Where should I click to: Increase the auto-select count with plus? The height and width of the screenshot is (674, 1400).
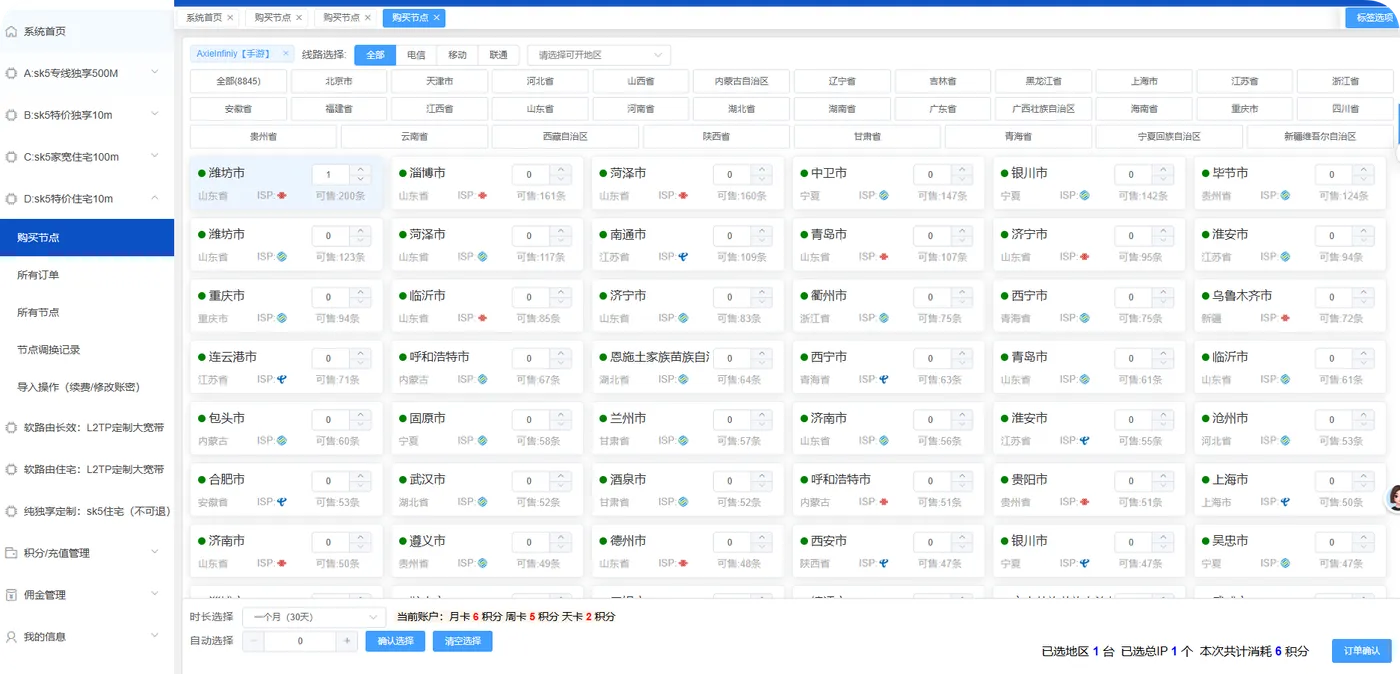pyautogui.click(x=347, y=641)
